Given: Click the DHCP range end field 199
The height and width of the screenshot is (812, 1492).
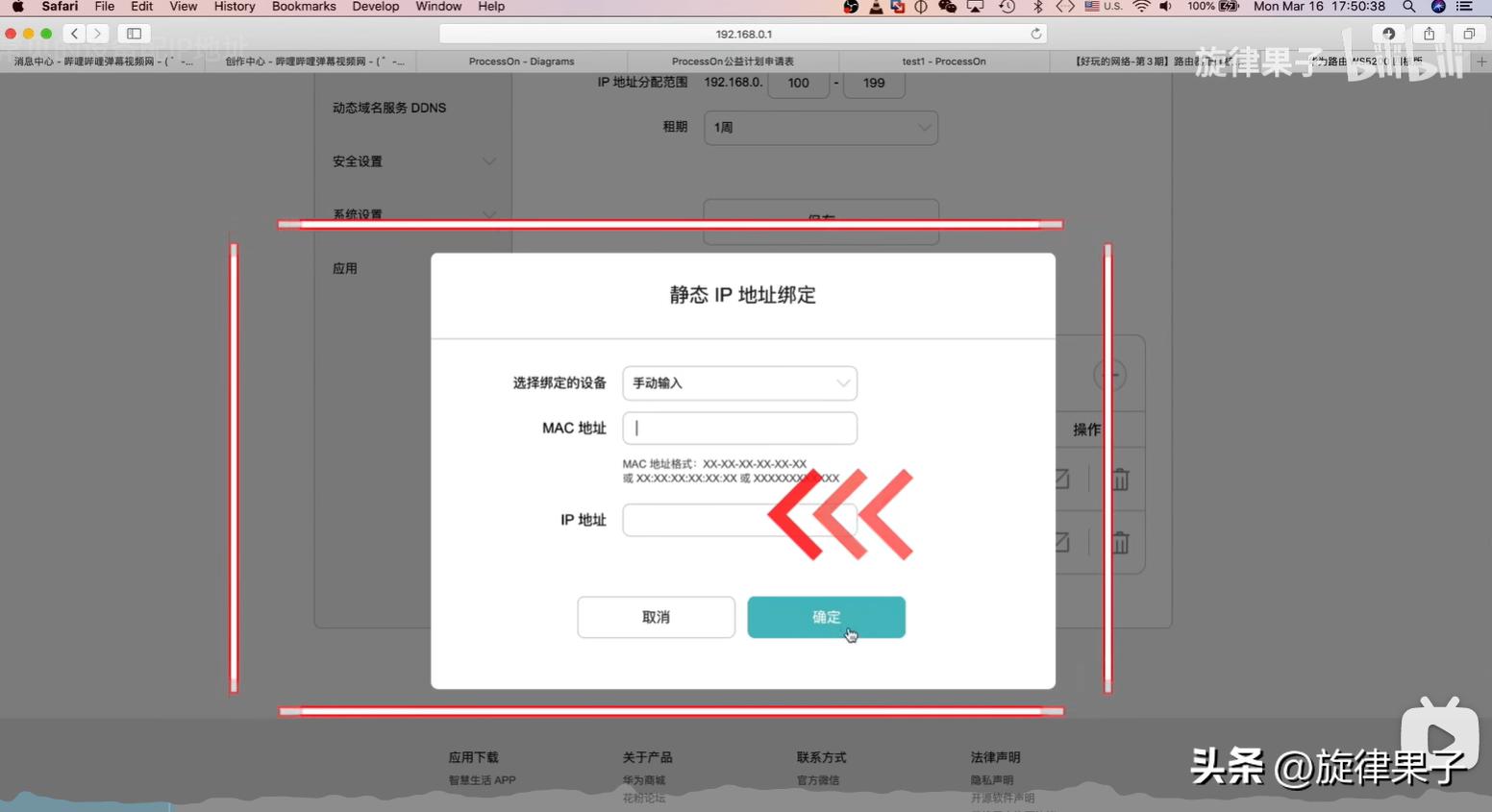Looking at the screenshot, I should pos(874,83).
